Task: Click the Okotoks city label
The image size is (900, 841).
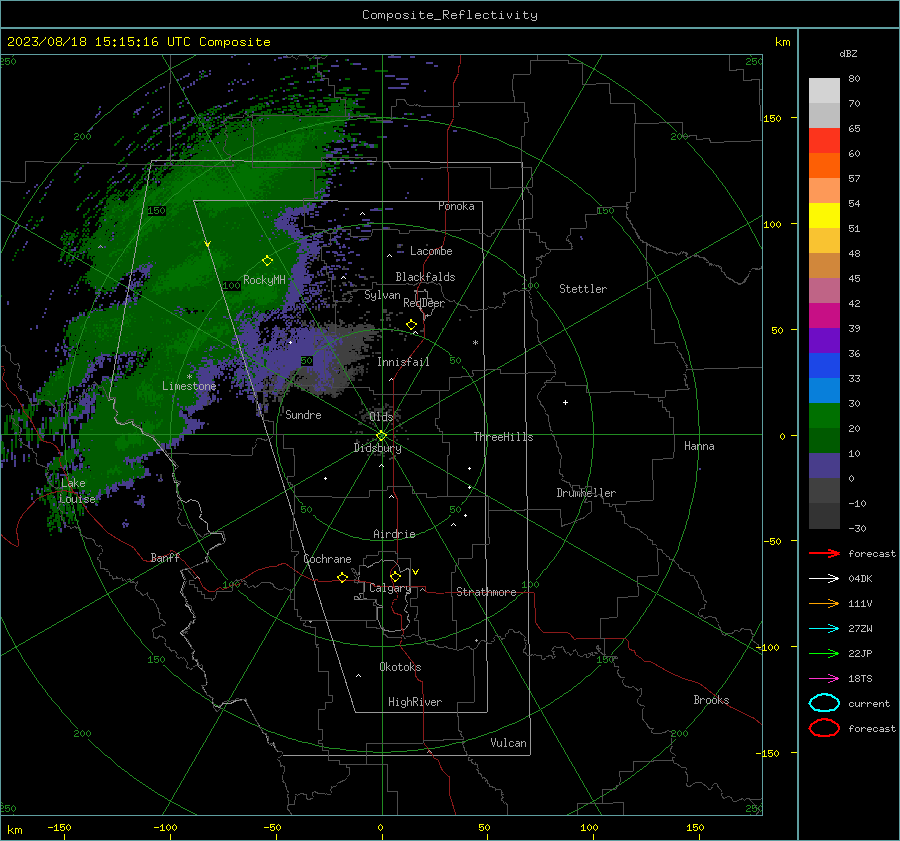Action: pyautogui.click(x=400, y=667)
